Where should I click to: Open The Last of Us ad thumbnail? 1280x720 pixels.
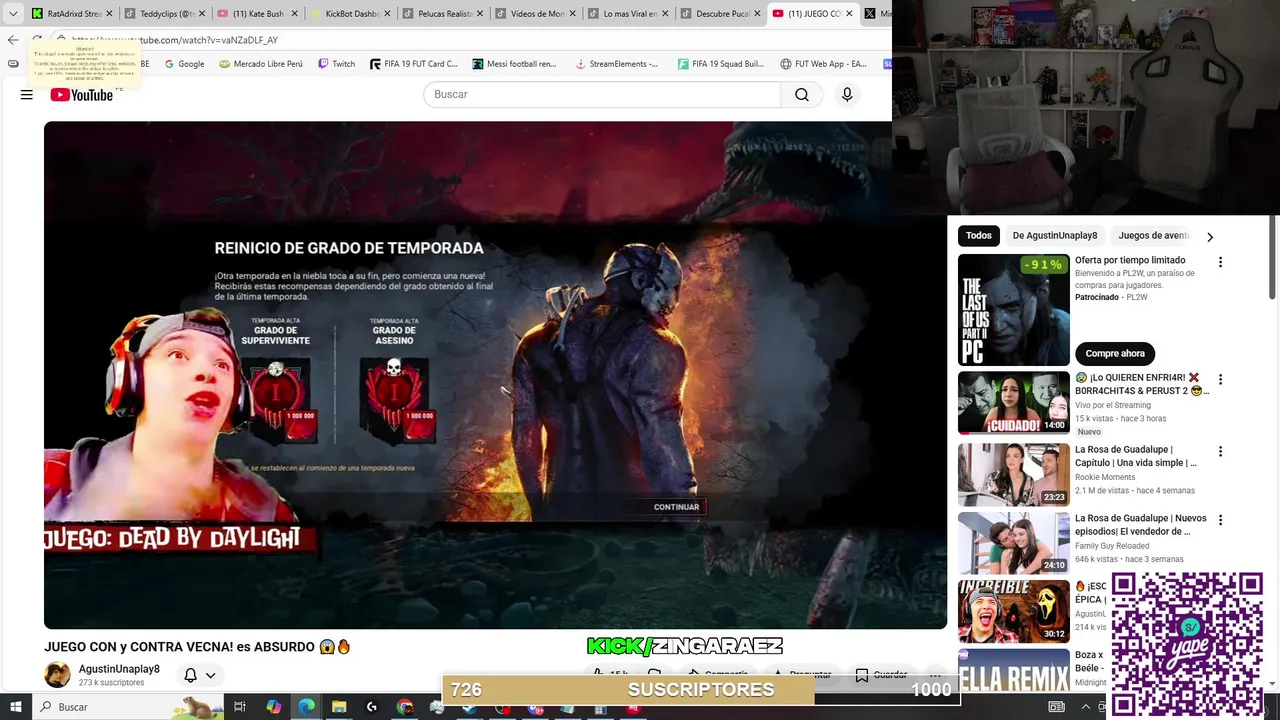1014,310
